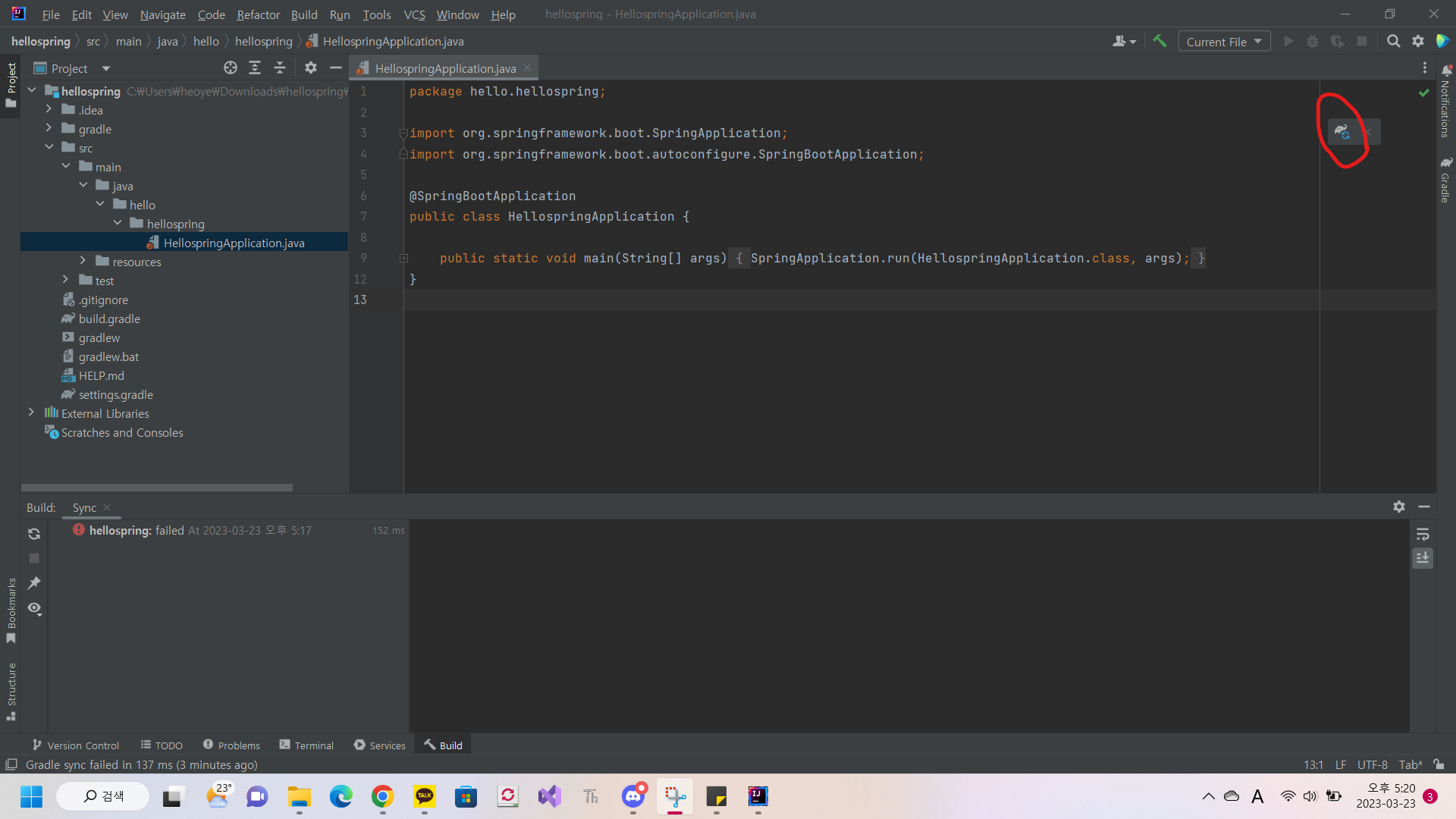Click Expand All icon in Project panel
The height and width of the screenshot is (819, 1456).
click(x=255, y=68)
